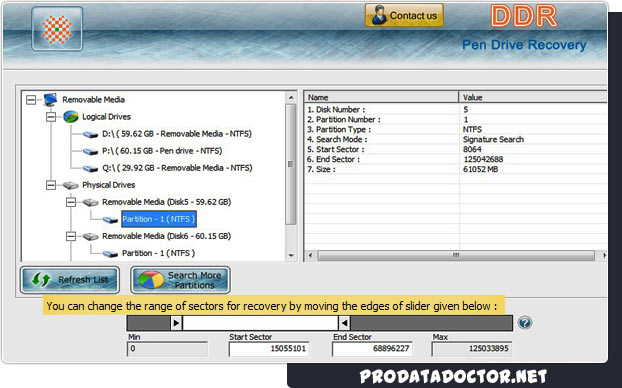Click details horizontal scrollbar left arrow

pyautogui.click(x=310, y=255)
